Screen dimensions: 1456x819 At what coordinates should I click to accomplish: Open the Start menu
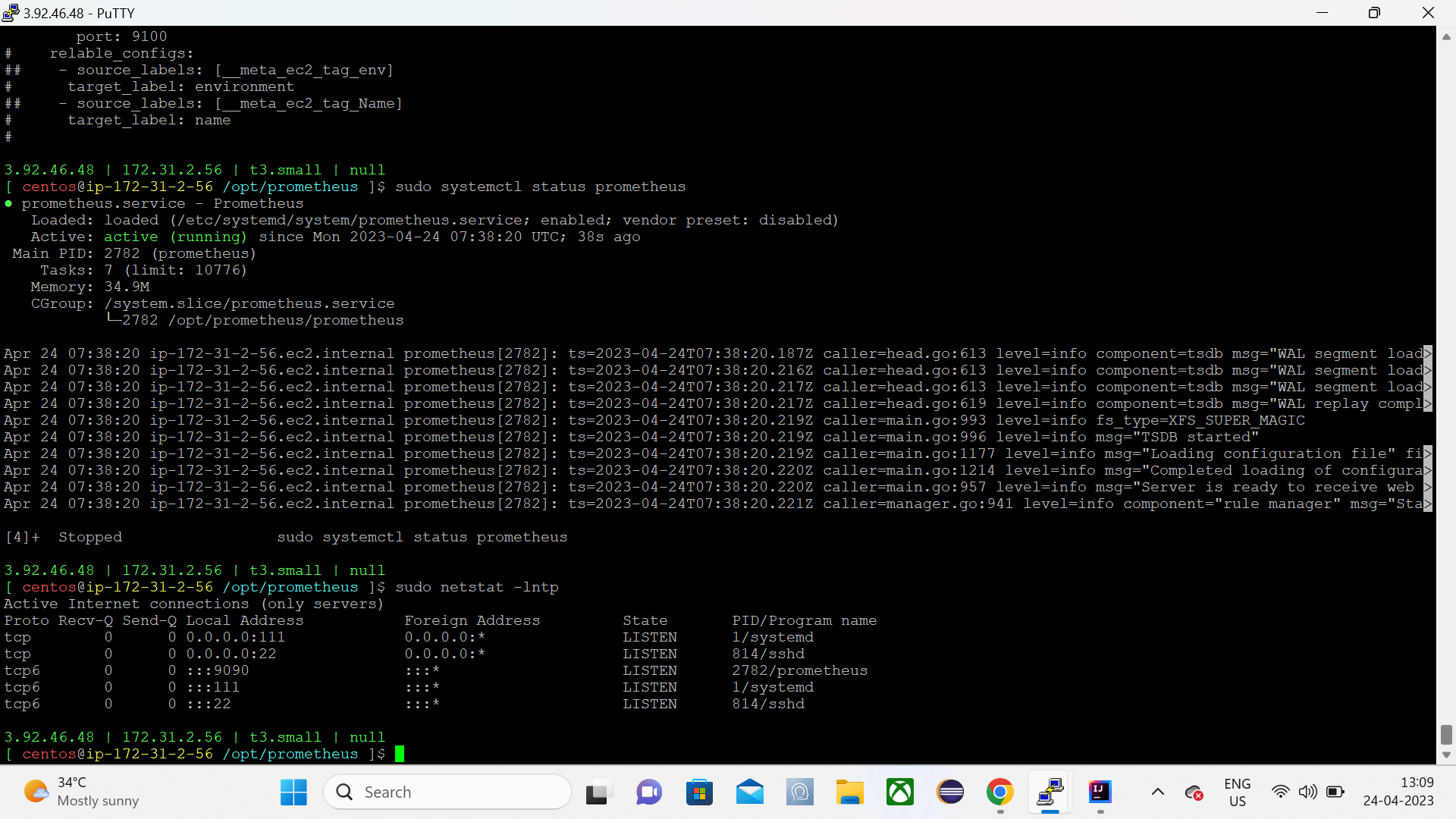(293, 792)
